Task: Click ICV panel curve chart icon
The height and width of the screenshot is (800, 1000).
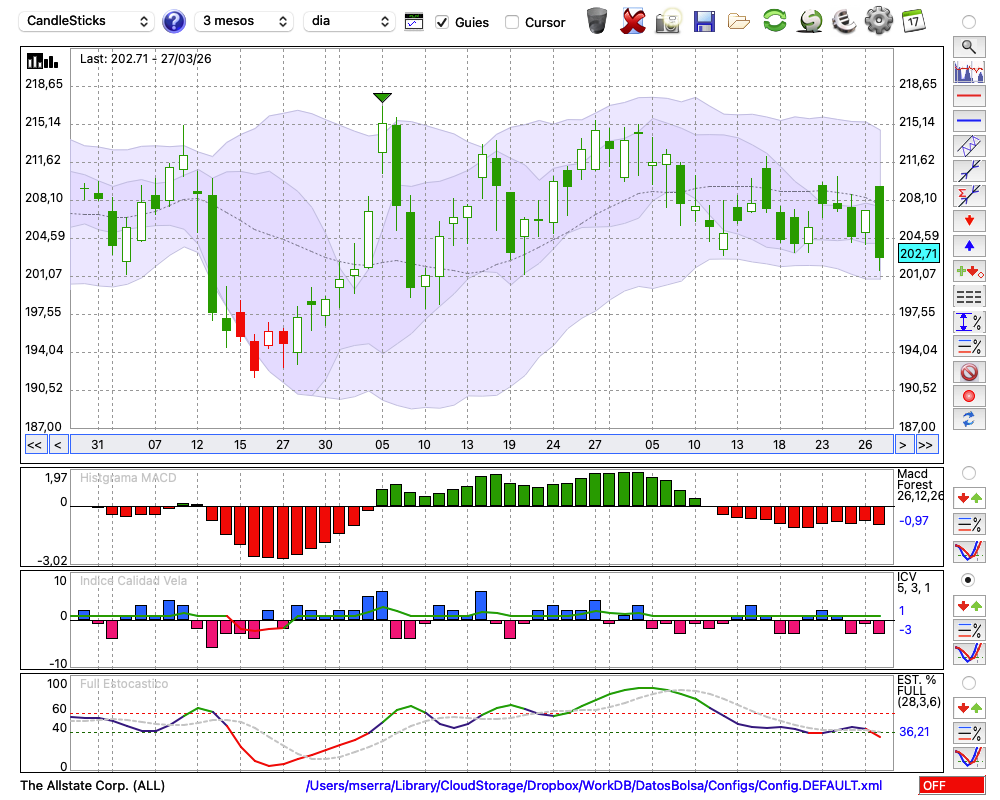Action: point(969,653)
